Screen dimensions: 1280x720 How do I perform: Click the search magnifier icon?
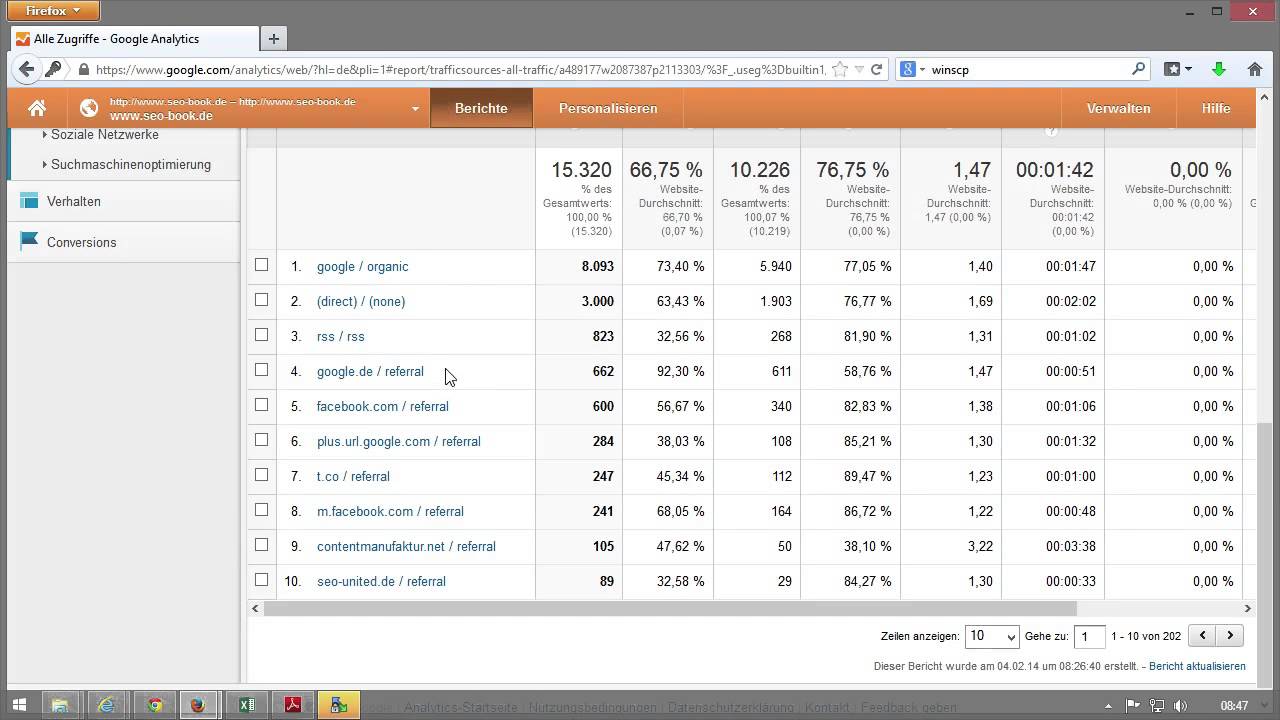(x=1138, y=69)
